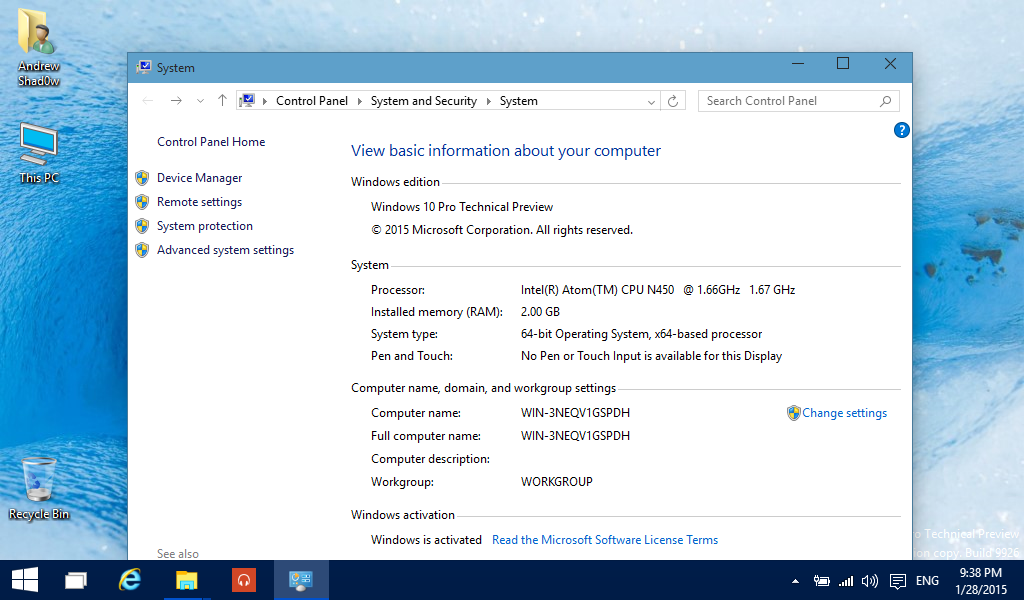Click the search magnifier icon
Viewport: 1024px width, 600px height.
pos(886,101)
